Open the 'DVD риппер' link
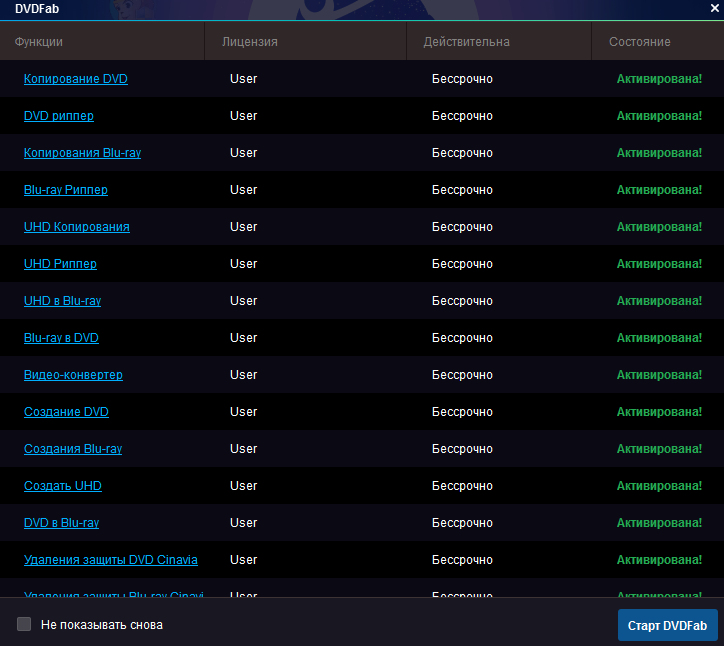724x646 pixels. (x=59, y=116)
